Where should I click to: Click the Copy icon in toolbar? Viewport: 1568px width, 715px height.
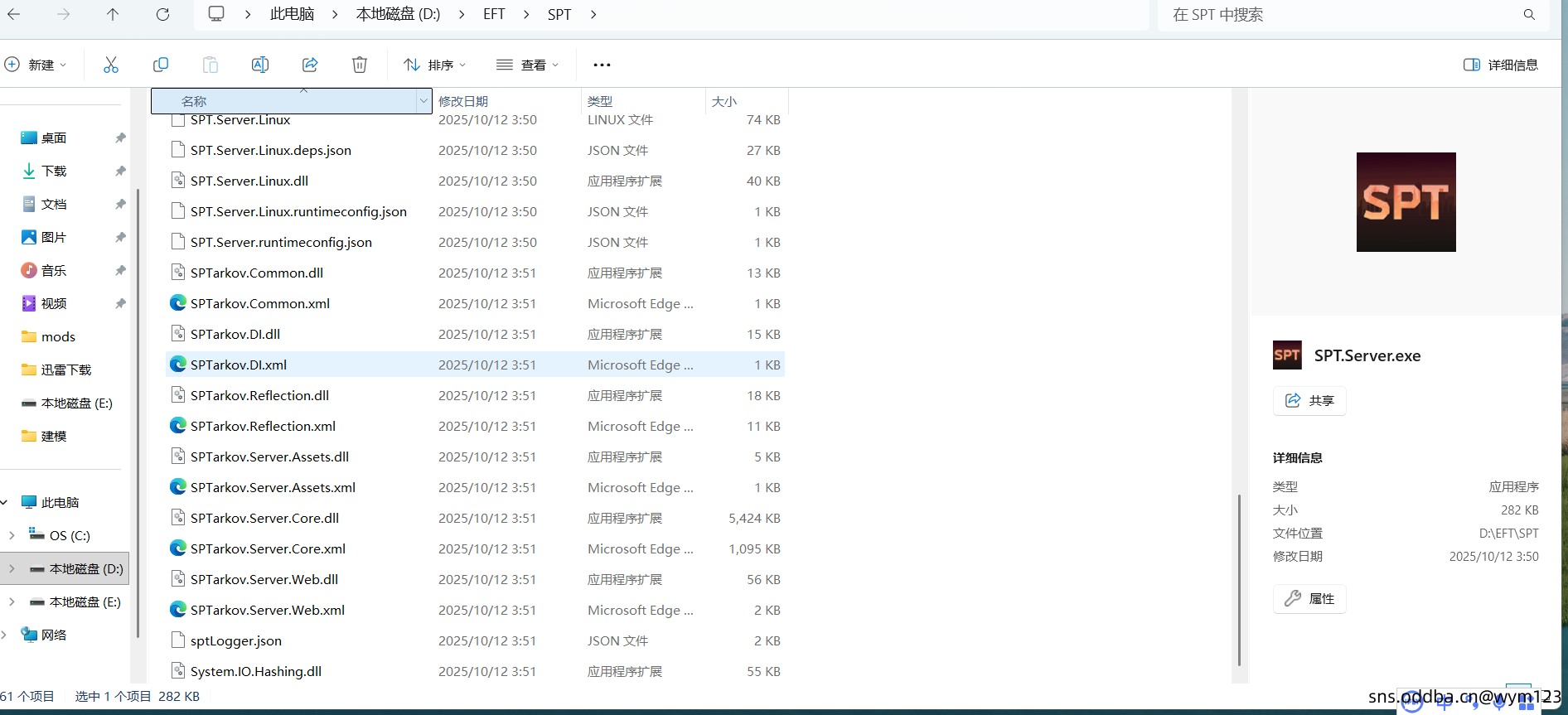[x=161, y=65]
